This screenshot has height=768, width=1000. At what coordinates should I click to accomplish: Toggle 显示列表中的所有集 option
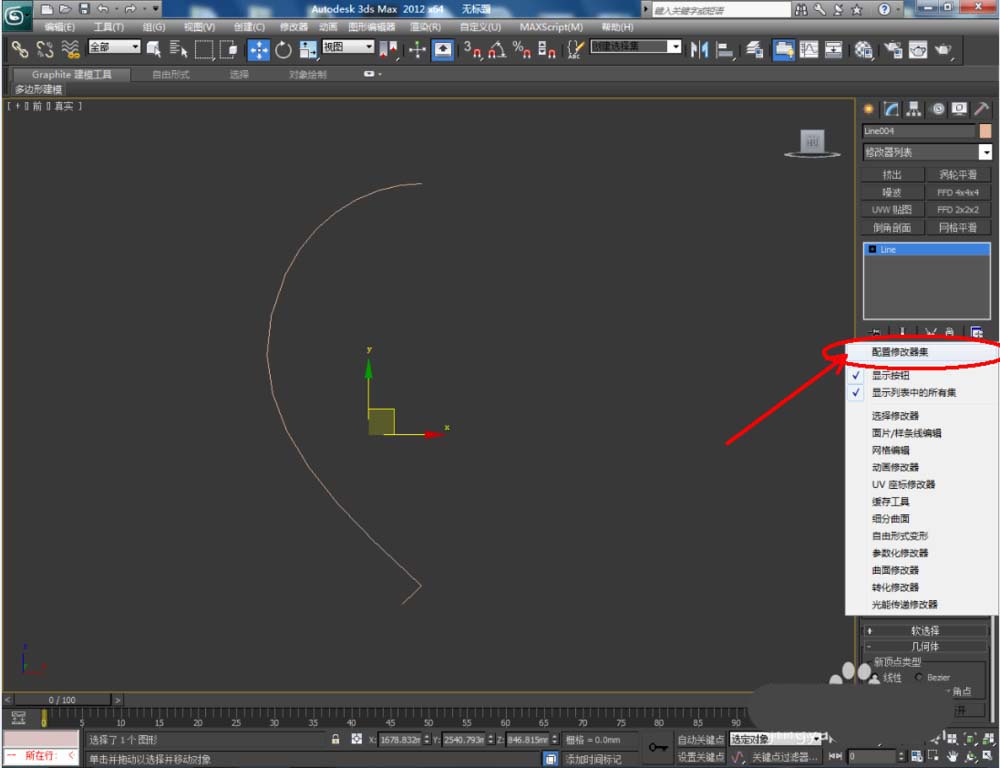pos(913,393)
